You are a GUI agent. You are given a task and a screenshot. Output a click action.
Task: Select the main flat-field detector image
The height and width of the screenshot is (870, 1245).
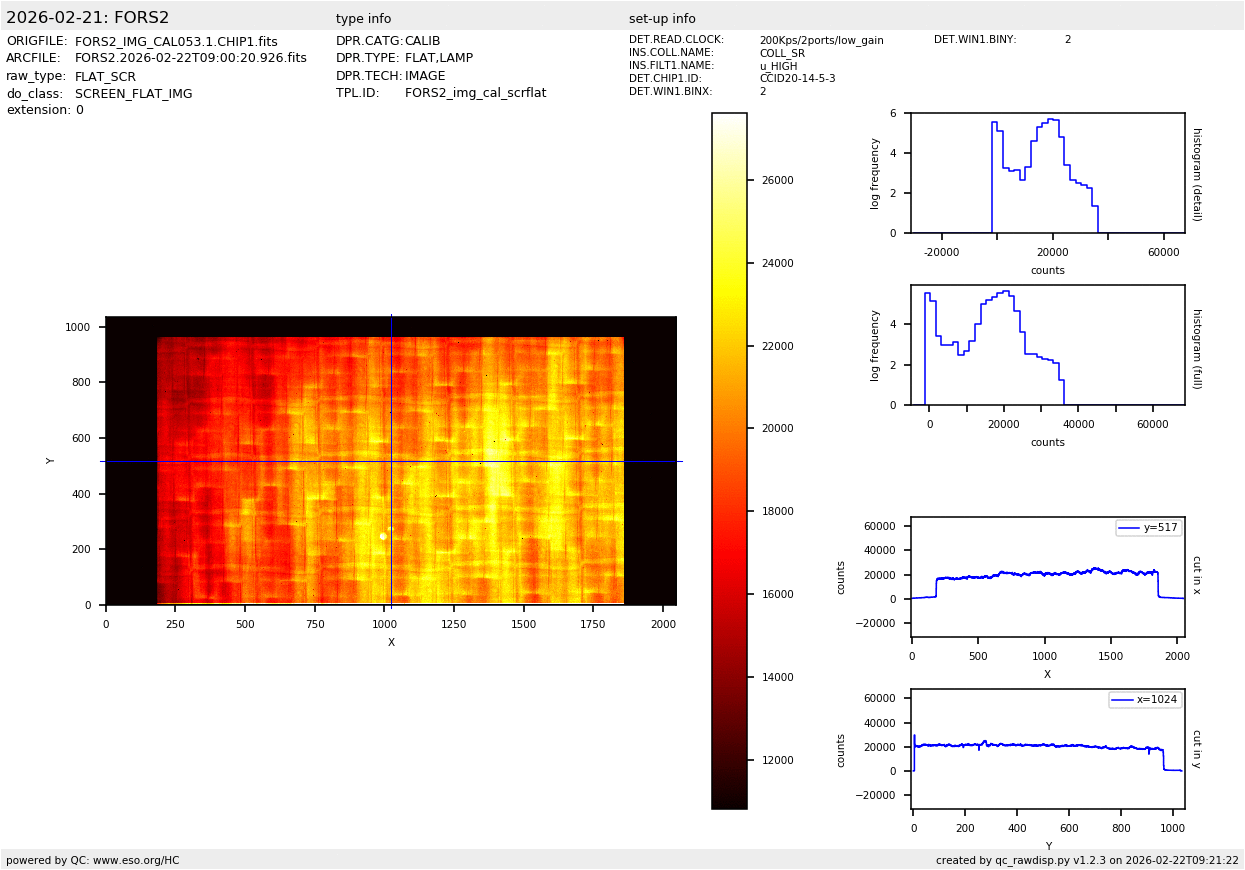[x=390, y=470]
